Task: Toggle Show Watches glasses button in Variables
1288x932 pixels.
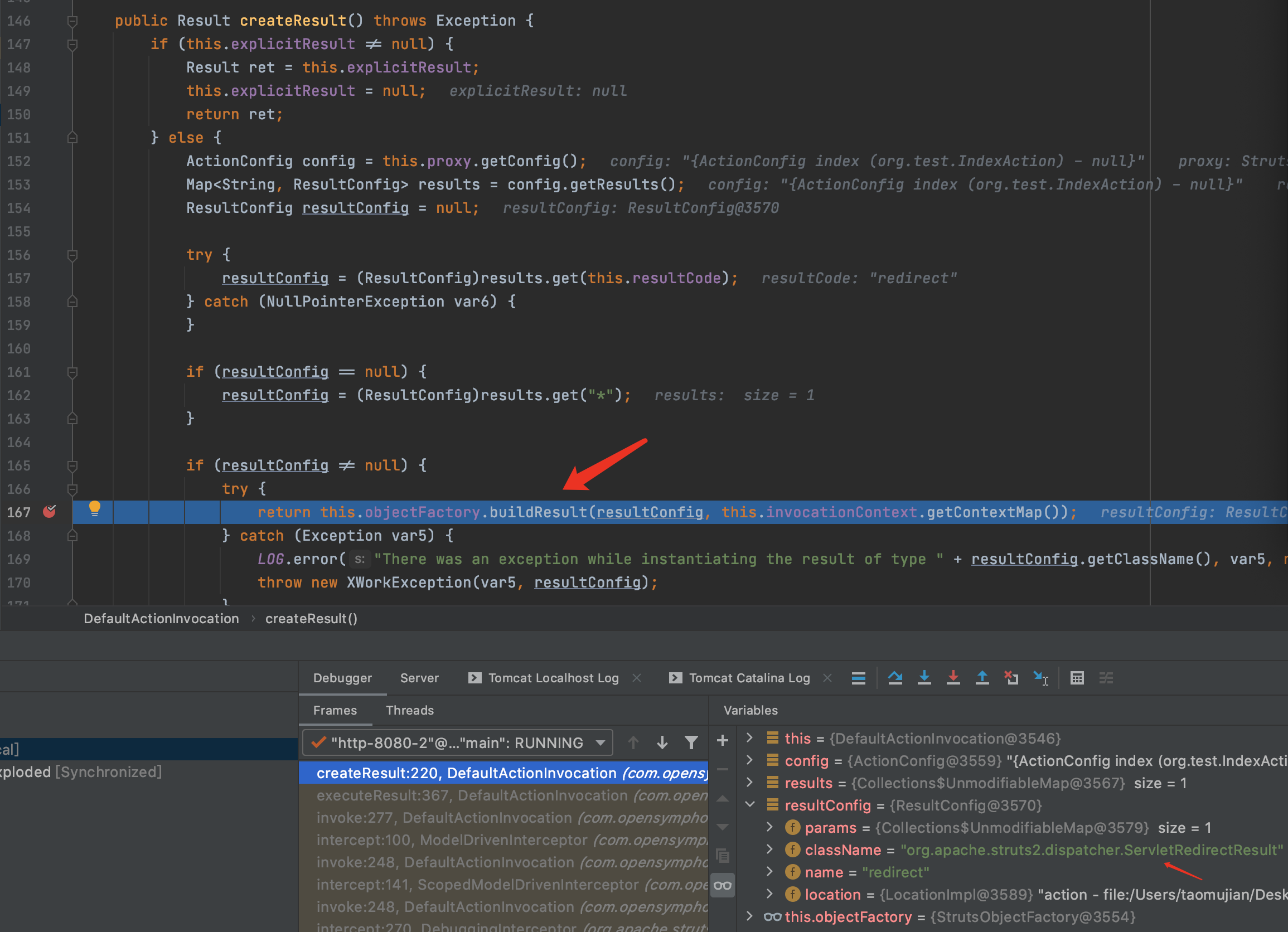Action: (x=723, y=885)
